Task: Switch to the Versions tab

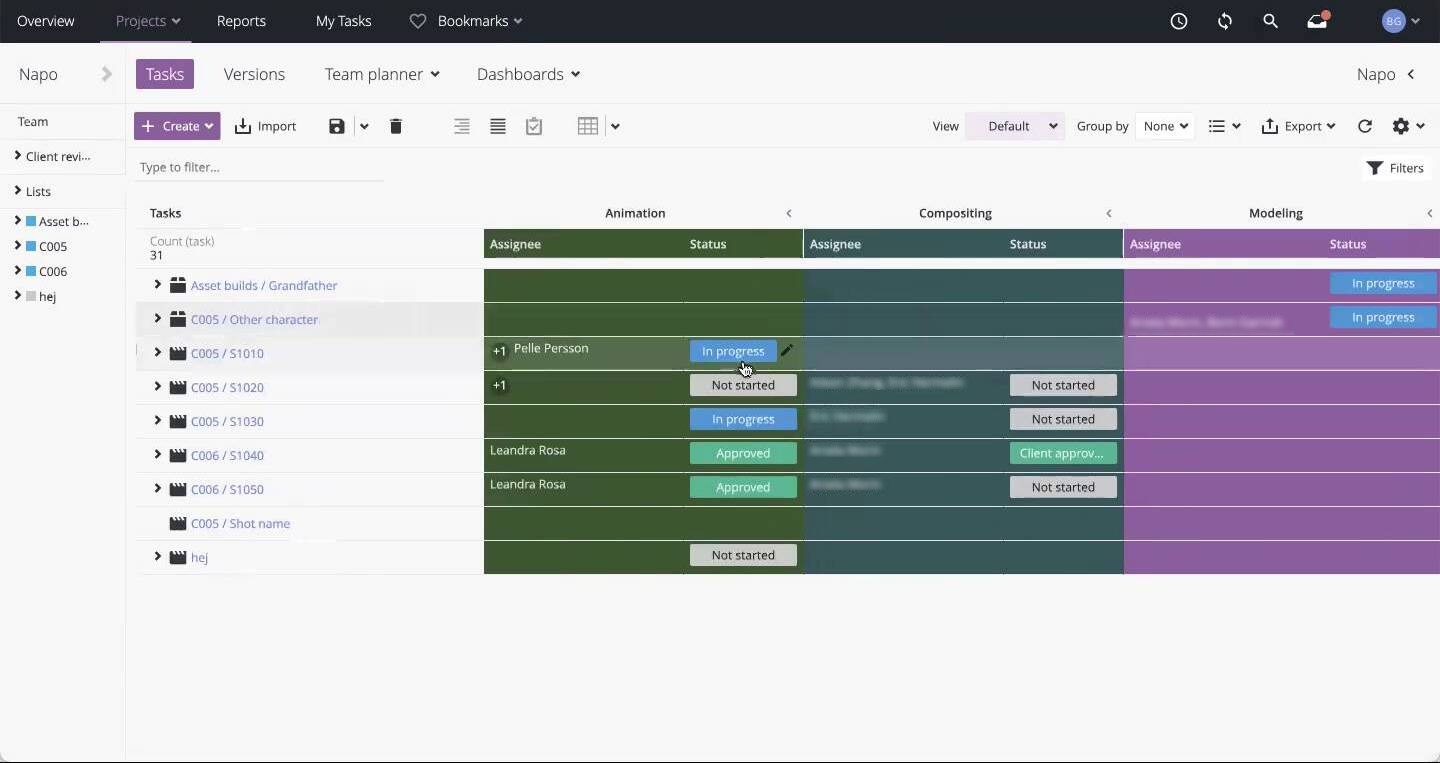Action: coord(254,74)
